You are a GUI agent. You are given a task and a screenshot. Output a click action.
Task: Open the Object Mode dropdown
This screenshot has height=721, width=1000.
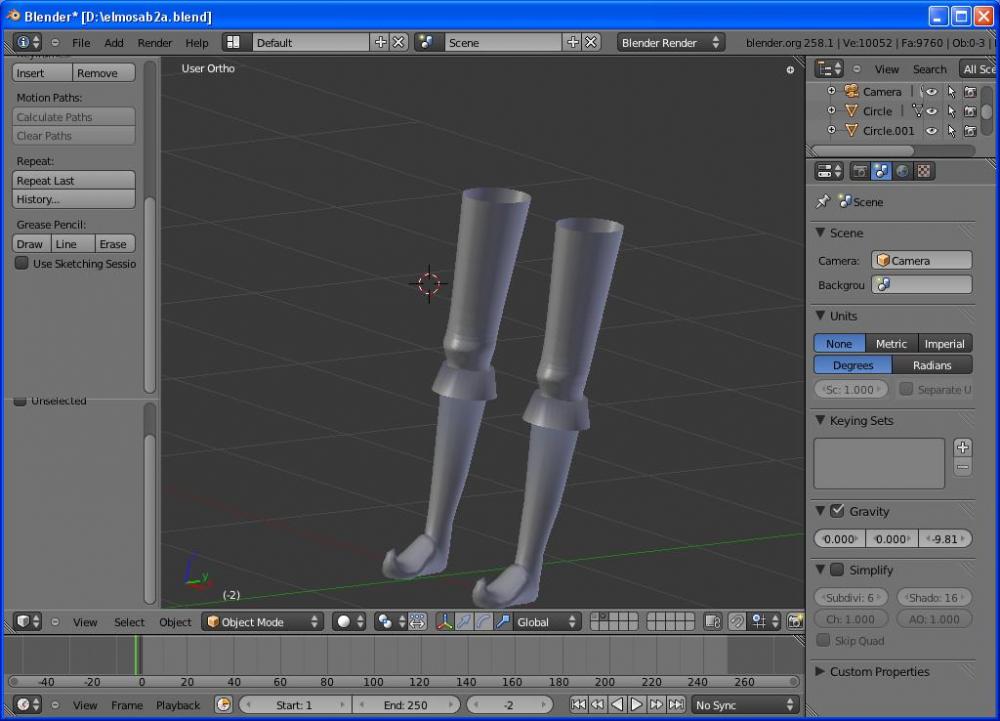[x=263, y=622]
